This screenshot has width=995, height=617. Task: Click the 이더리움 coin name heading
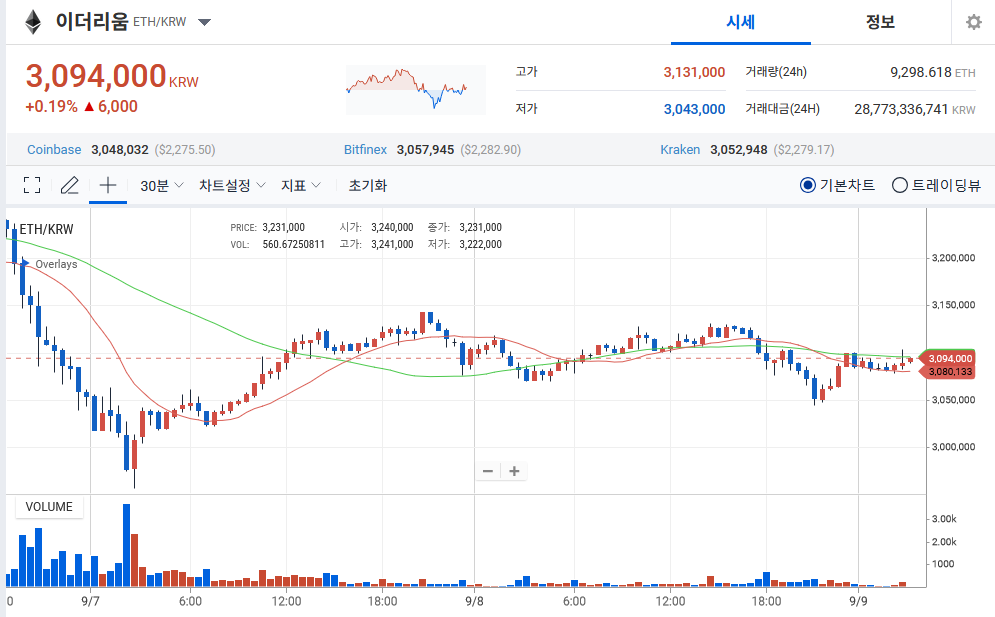click(x=92, y=22)
